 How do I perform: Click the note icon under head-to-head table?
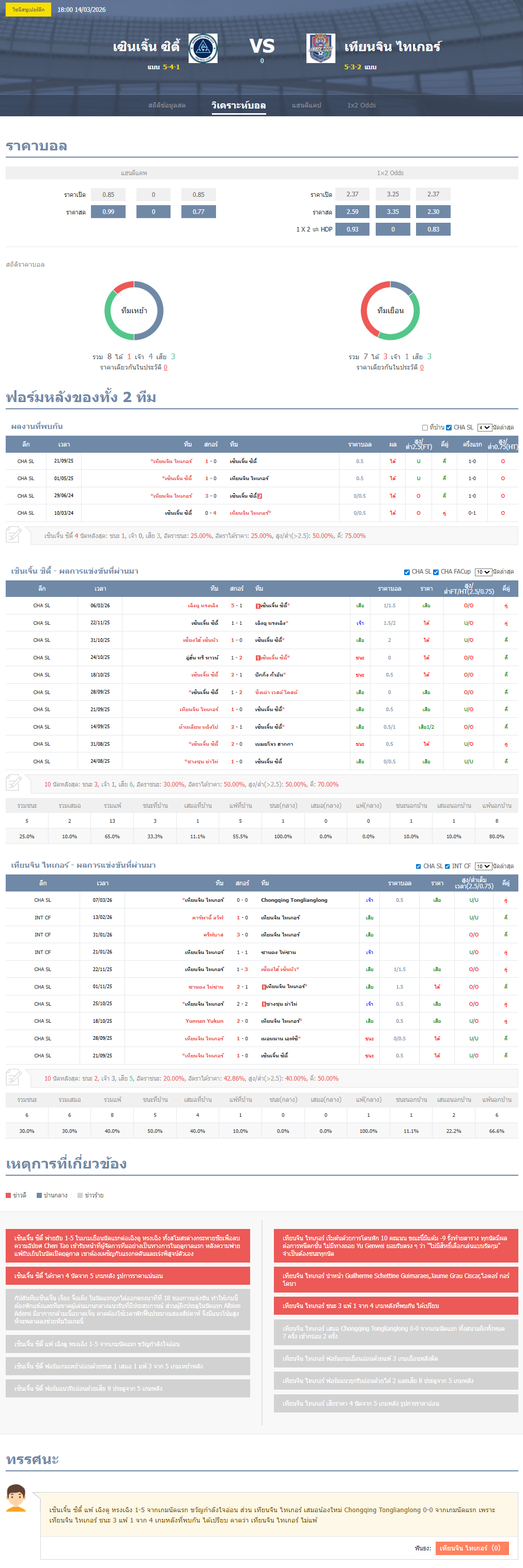13,535
